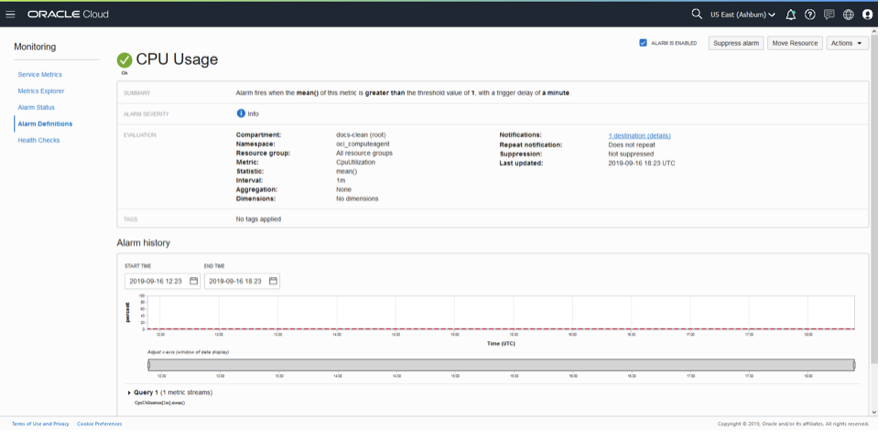880x432 pixels.
Task: Open the support chat icon
Action: (x=829, y=15)
